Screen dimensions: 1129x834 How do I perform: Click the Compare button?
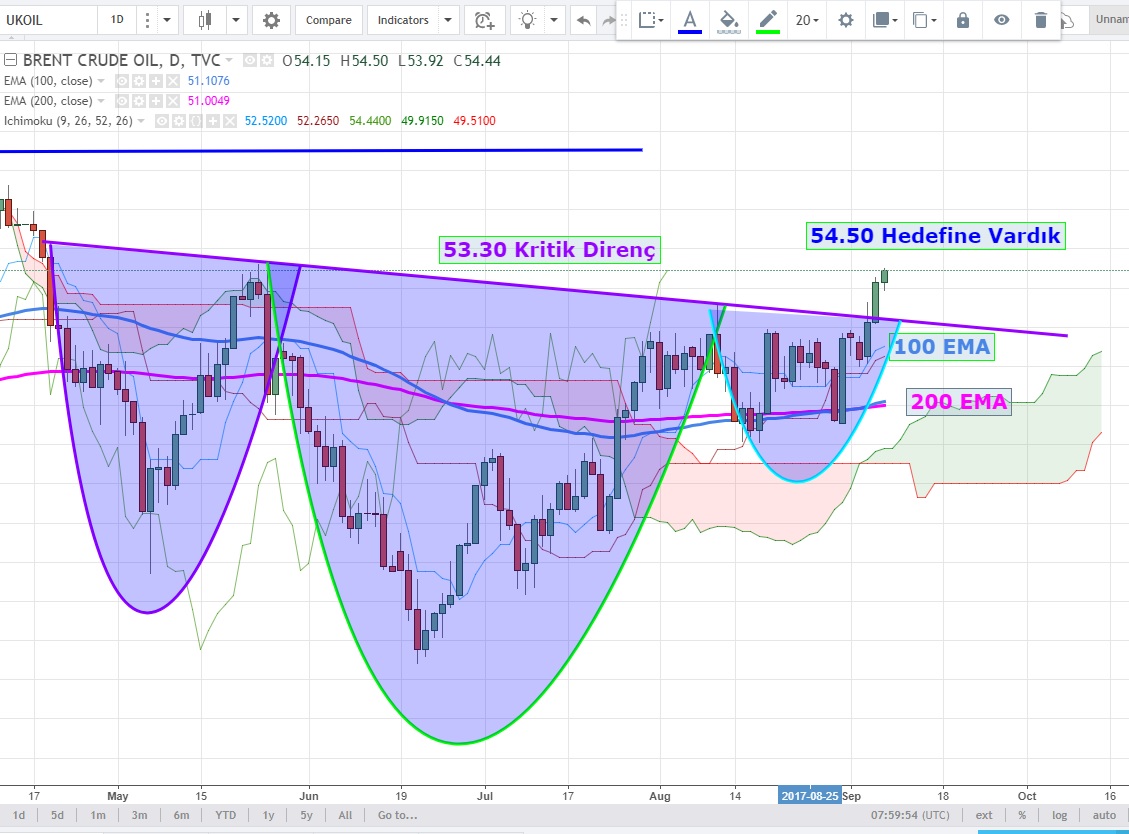(x=328, y=20)
